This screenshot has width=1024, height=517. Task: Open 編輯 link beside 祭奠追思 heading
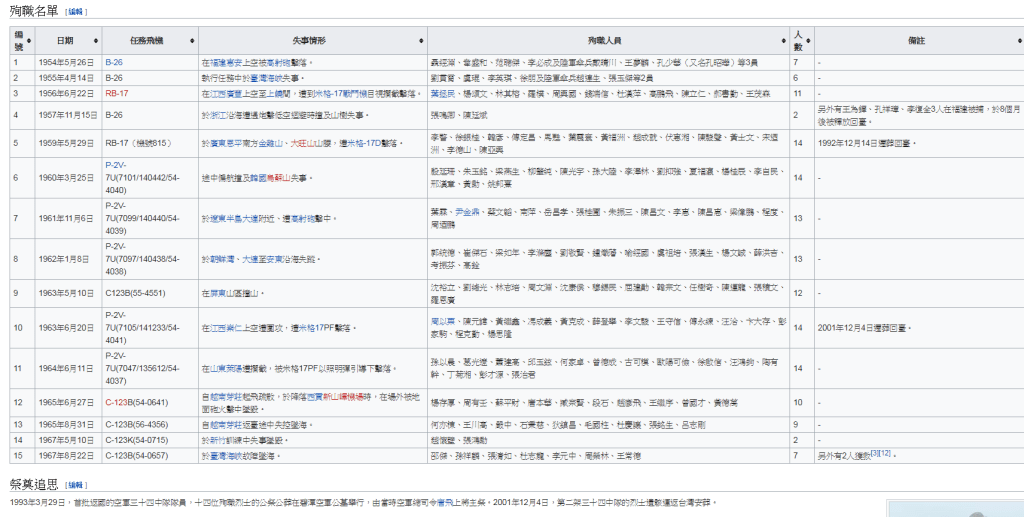(76, 483)
